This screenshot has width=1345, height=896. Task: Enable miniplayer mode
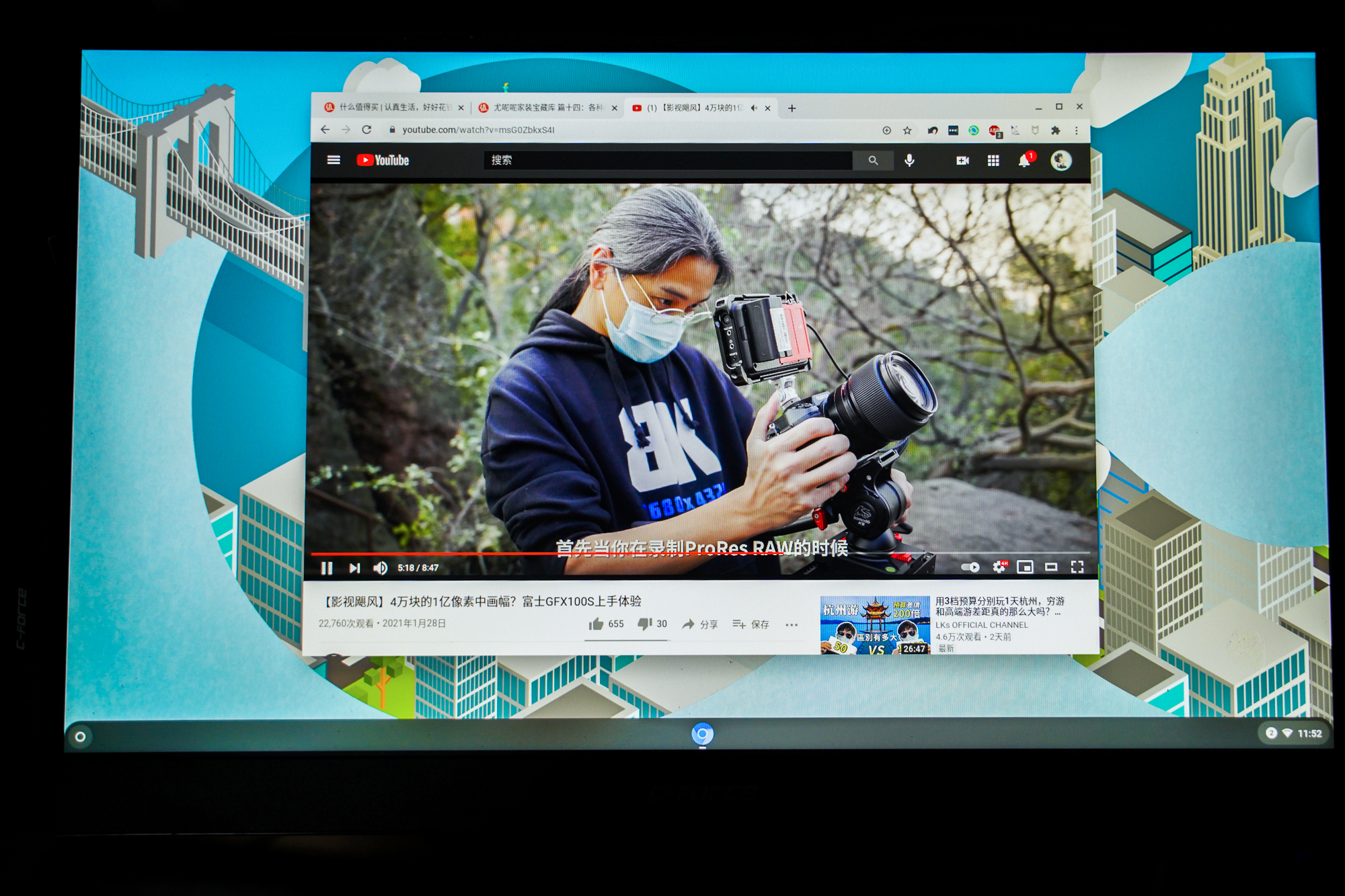point(1025,567)
